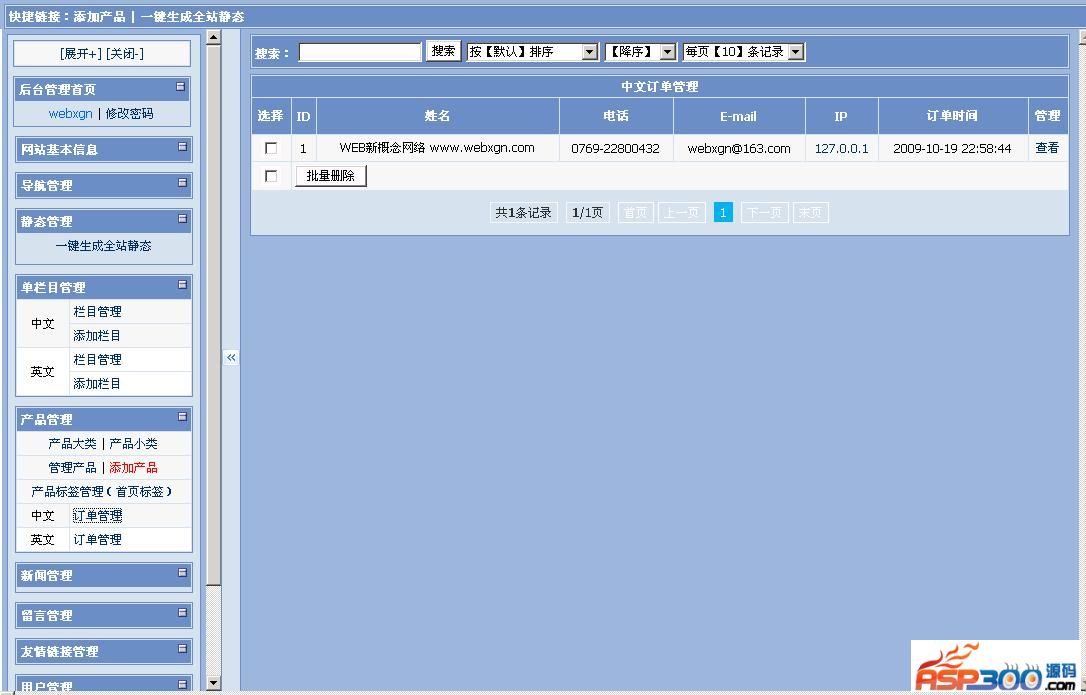Toggle the 导航管理 panel collapse icon
The height and width of the screenshot is (695, 1086).
pos(182,182)
